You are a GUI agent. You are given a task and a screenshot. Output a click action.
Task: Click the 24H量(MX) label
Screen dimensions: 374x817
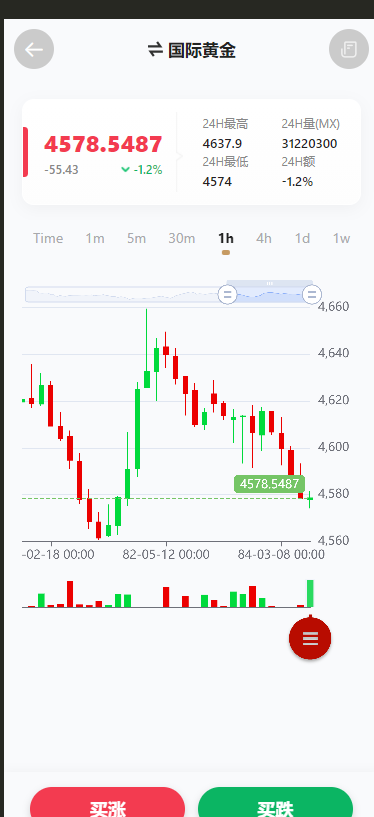point(310,124)
